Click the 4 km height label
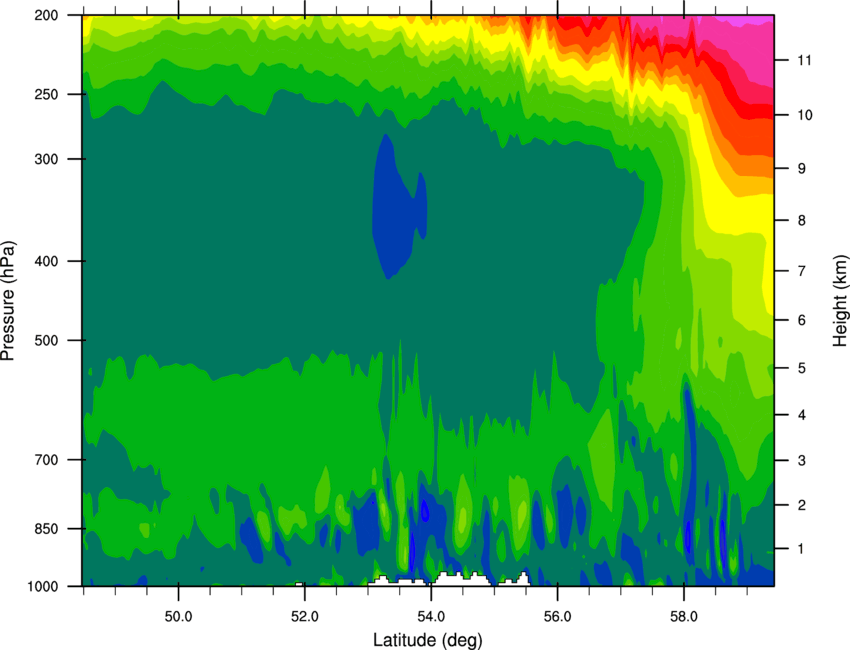Image resolution: width=850 pixels, height=650 pixels. click(802, 415)
